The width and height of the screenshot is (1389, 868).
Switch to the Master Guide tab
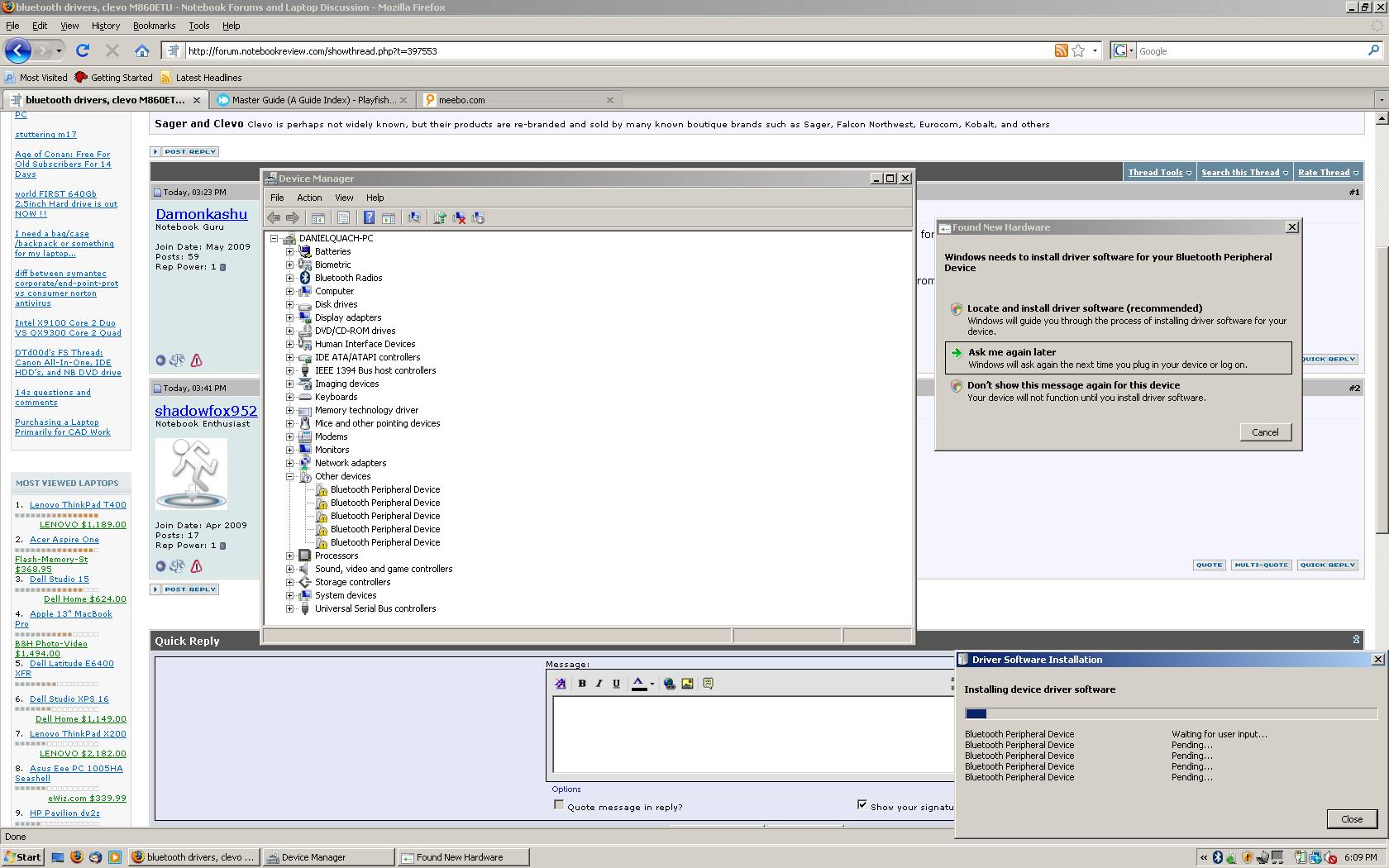[312, 100]
